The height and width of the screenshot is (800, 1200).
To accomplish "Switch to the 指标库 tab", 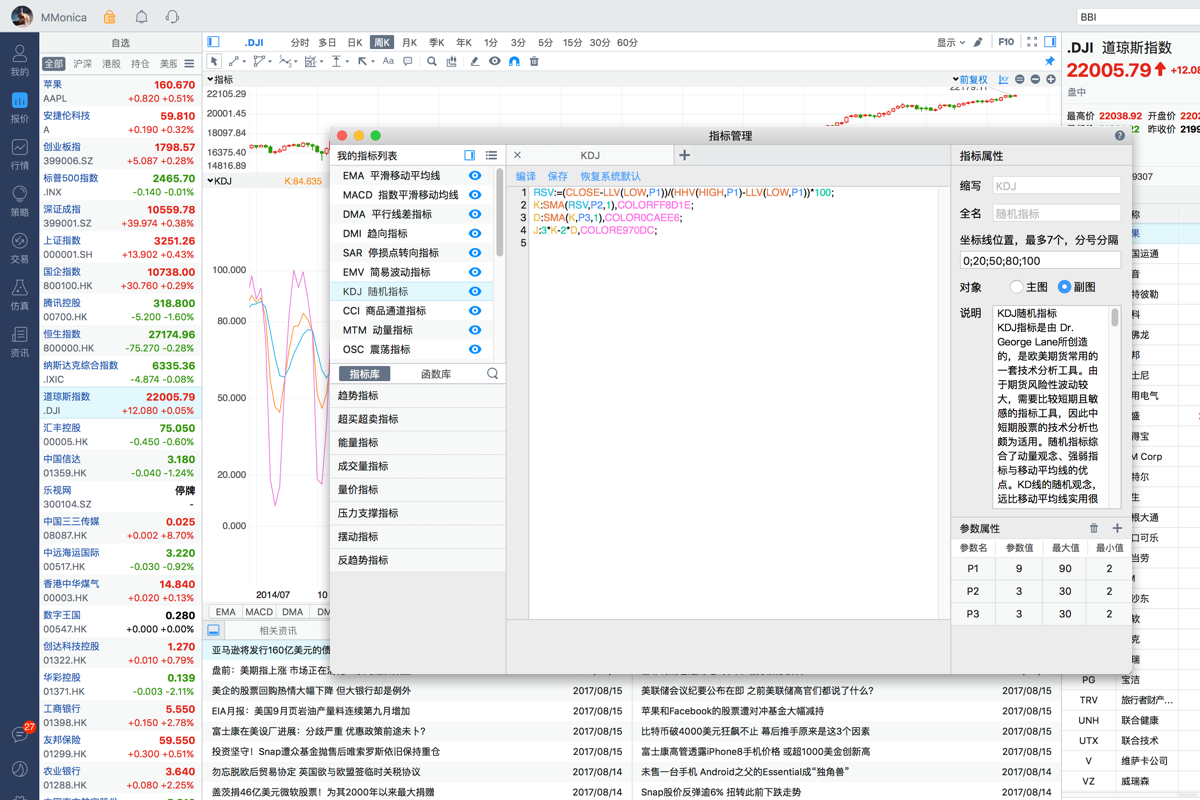I will click(365, 374).
